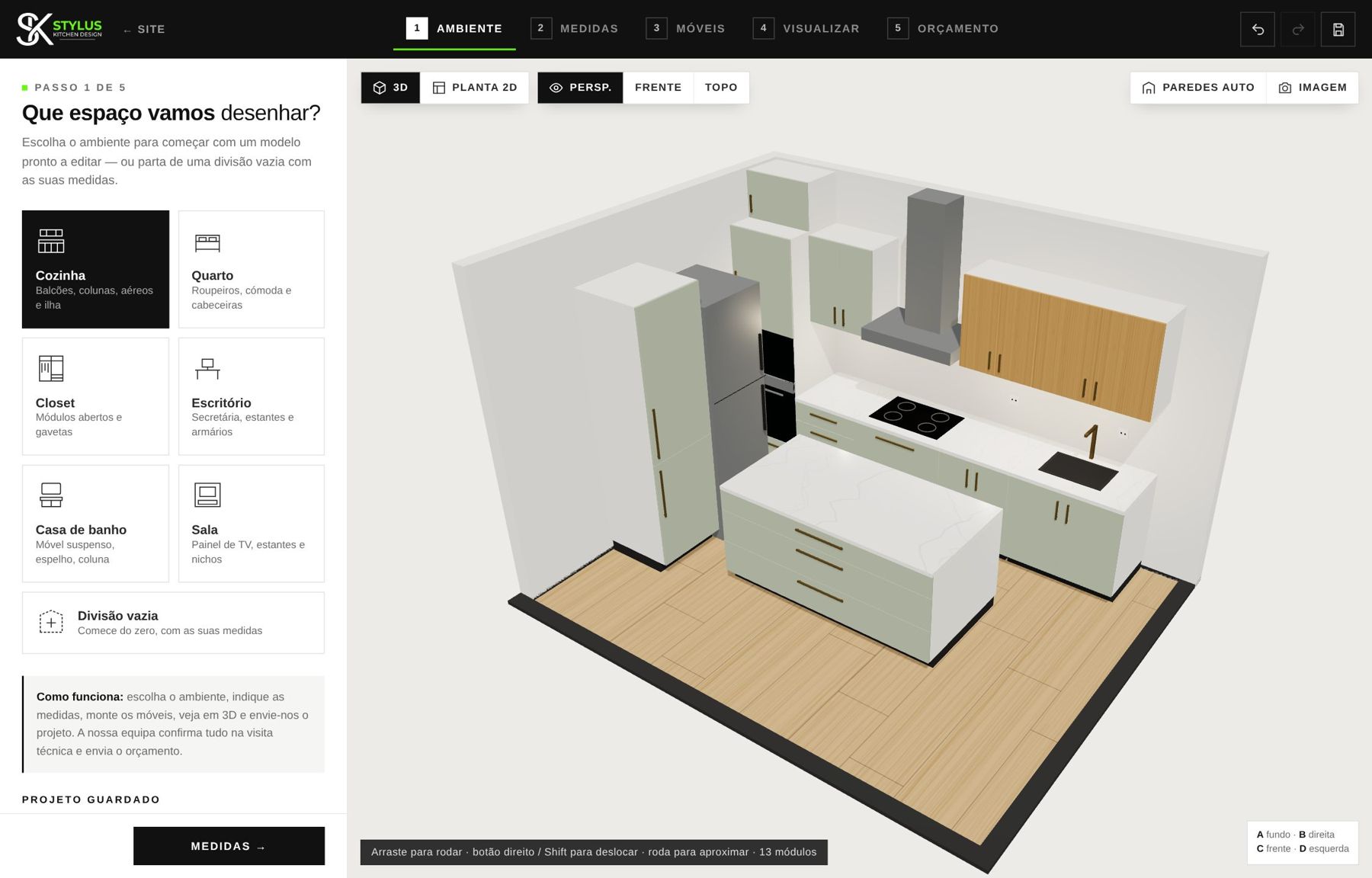Toggle Paredes Auto wall visibility
Screen dimensions: 1372x878
pyautogui.click(x=1198, y=88)
